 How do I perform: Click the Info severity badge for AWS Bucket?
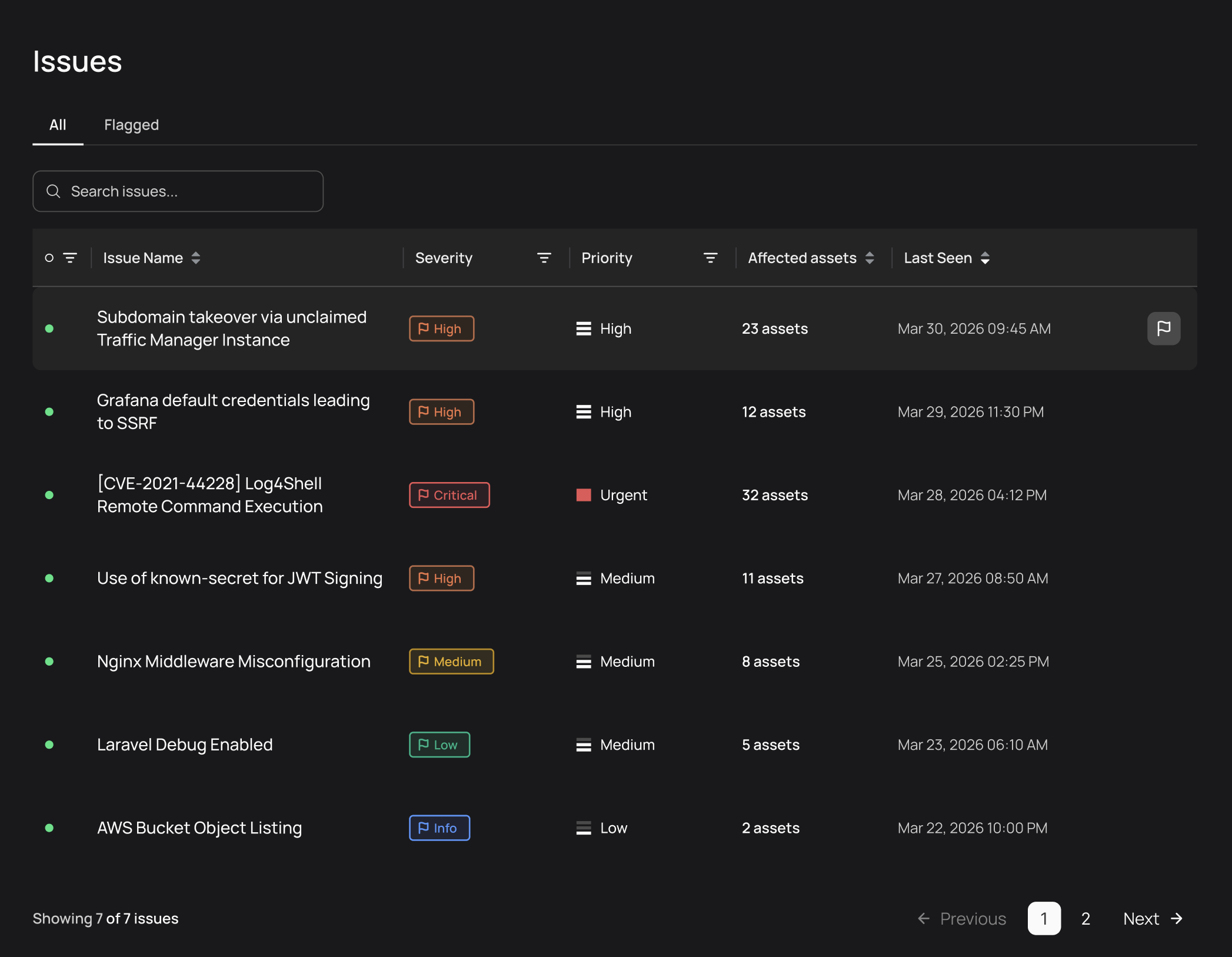439,828
